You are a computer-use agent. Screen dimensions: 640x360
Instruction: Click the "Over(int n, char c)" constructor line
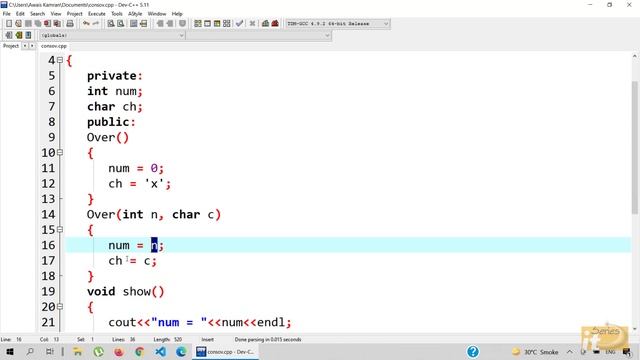click(154, 214)
